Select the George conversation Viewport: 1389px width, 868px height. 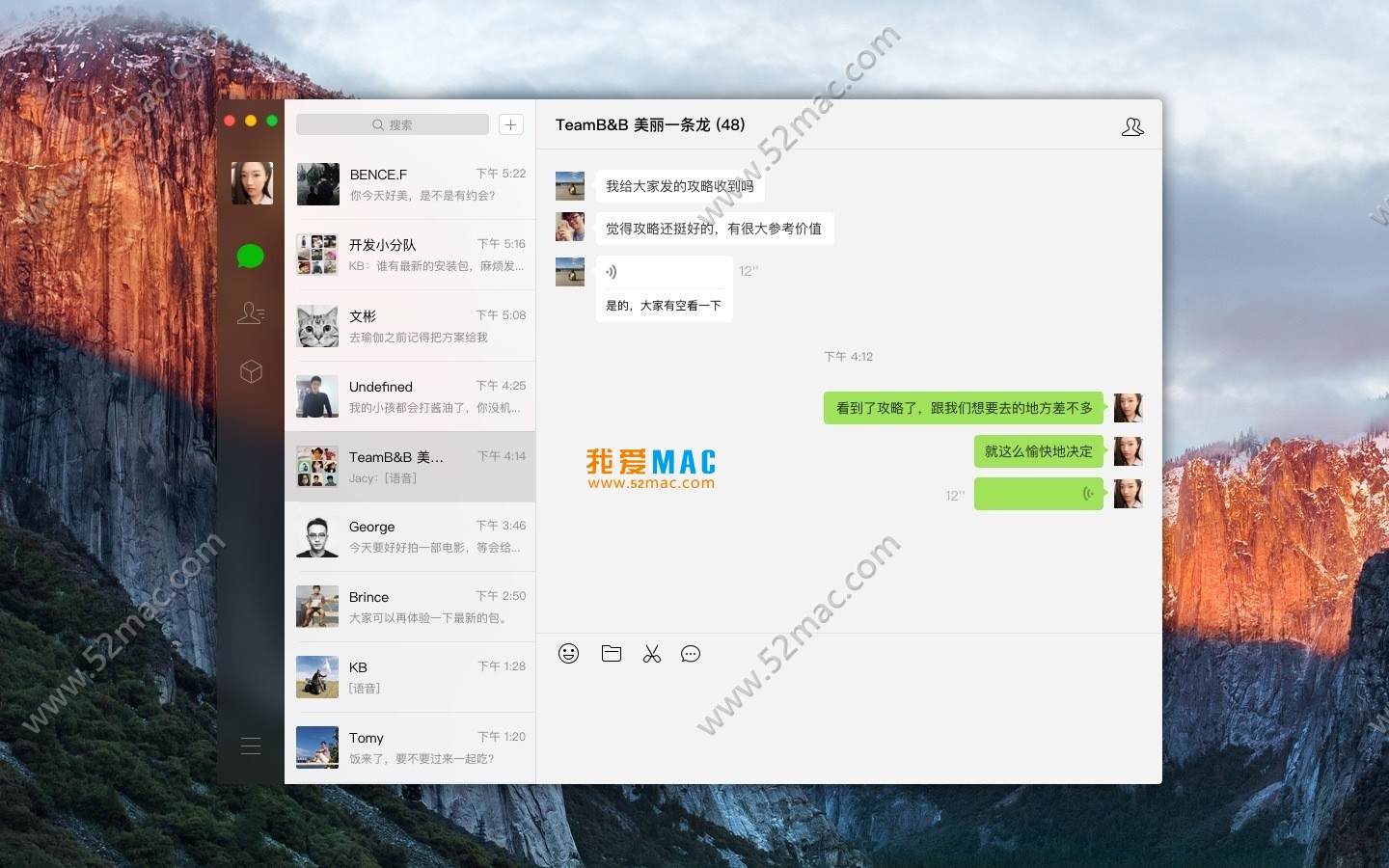(x=412, y=536)
